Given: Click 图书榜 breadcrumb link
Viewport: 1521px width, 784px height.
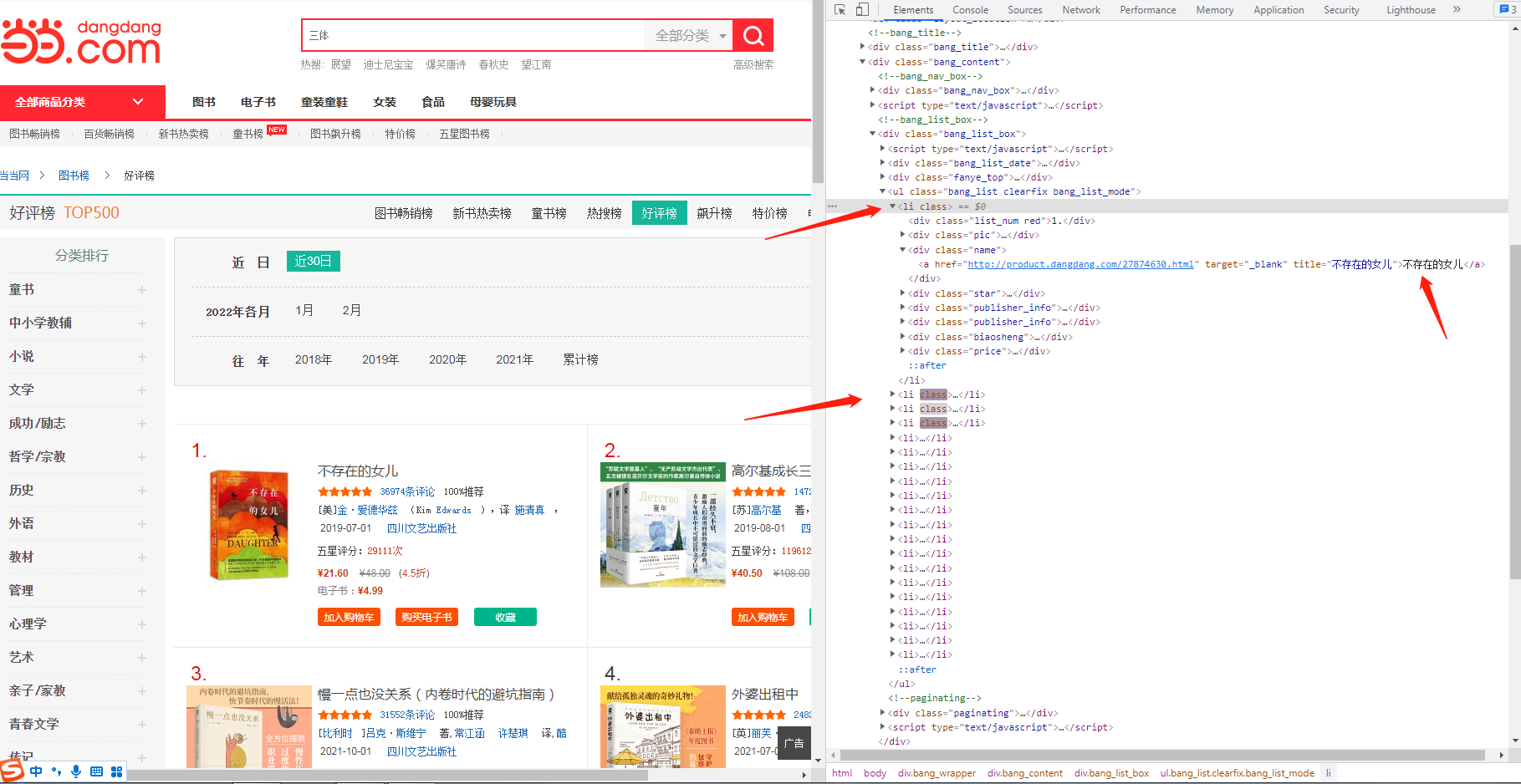Looking at the screenshot, I should pos(74,176).
